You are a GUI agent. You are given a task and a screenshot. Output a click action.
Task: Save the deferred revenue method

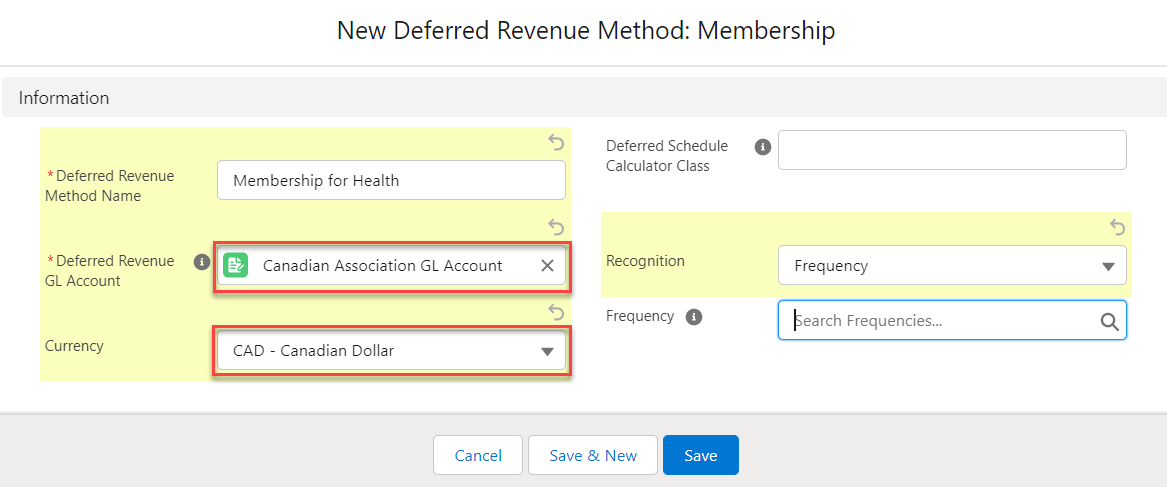tap(700, 455)
